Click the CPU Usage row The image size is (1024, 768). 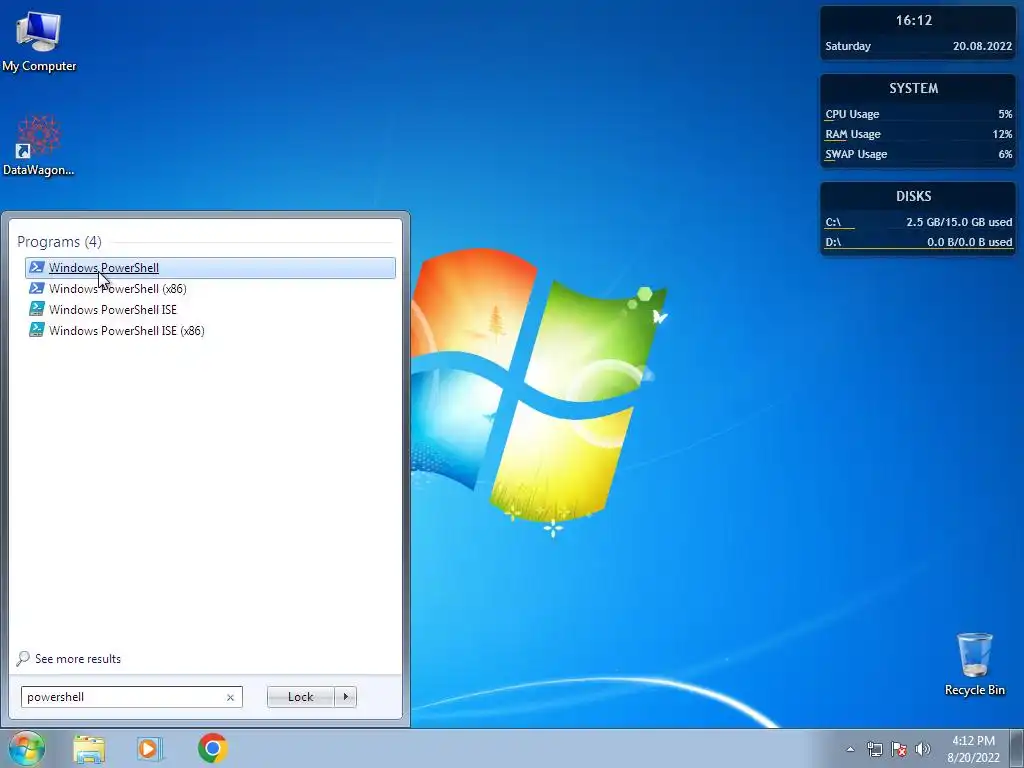(918, 114)
